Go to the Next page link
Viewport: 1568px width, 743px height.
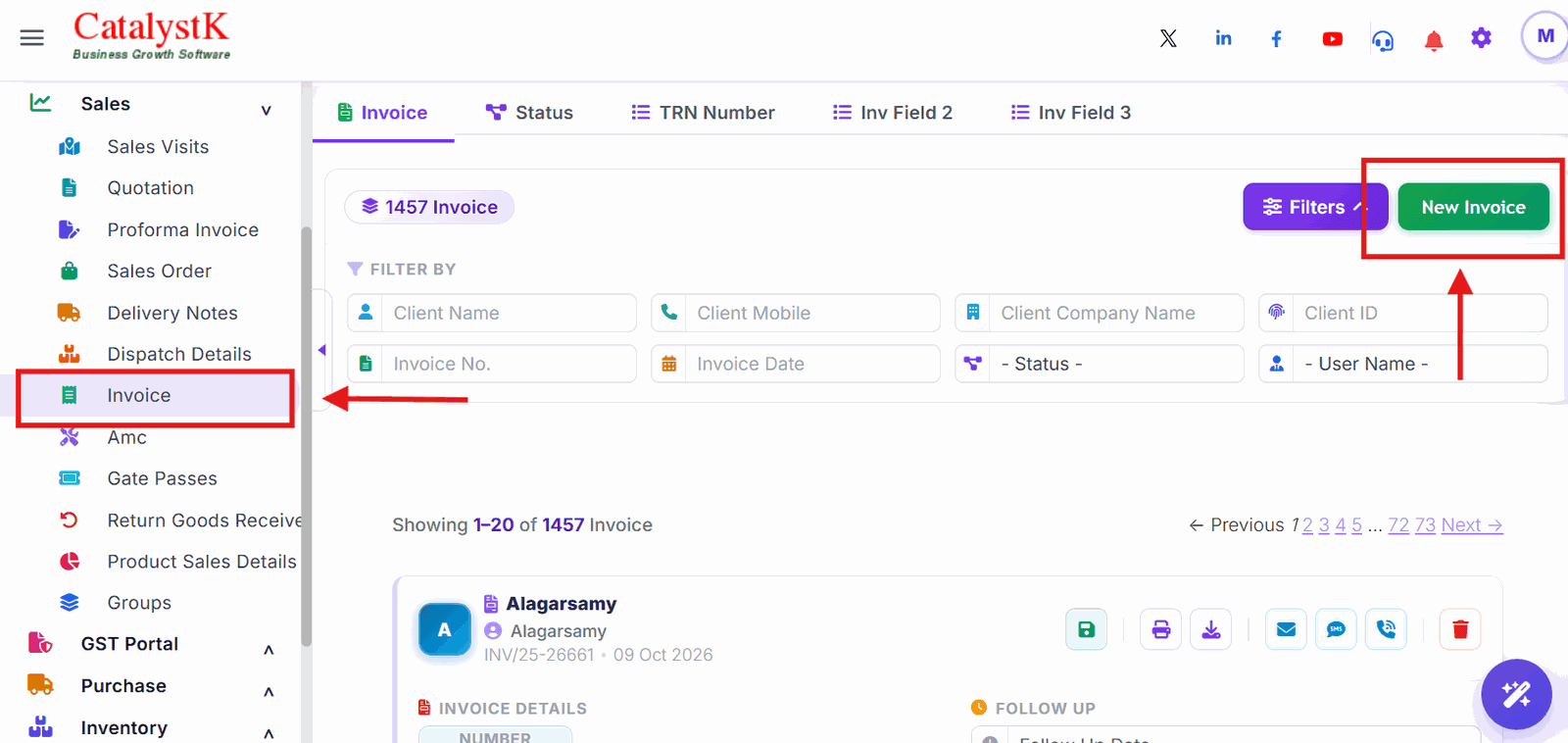coord(1472,525)
